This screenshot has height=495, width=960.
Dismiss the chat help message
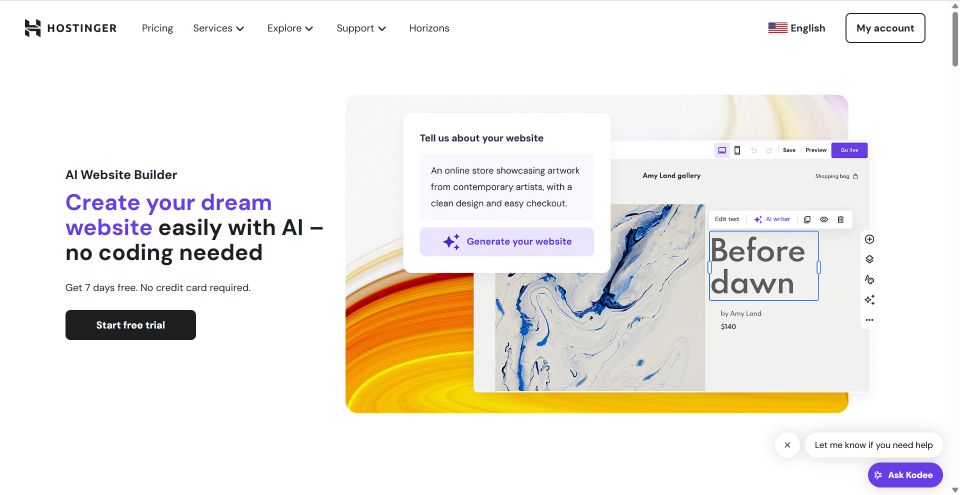click(x=787, y=445)
